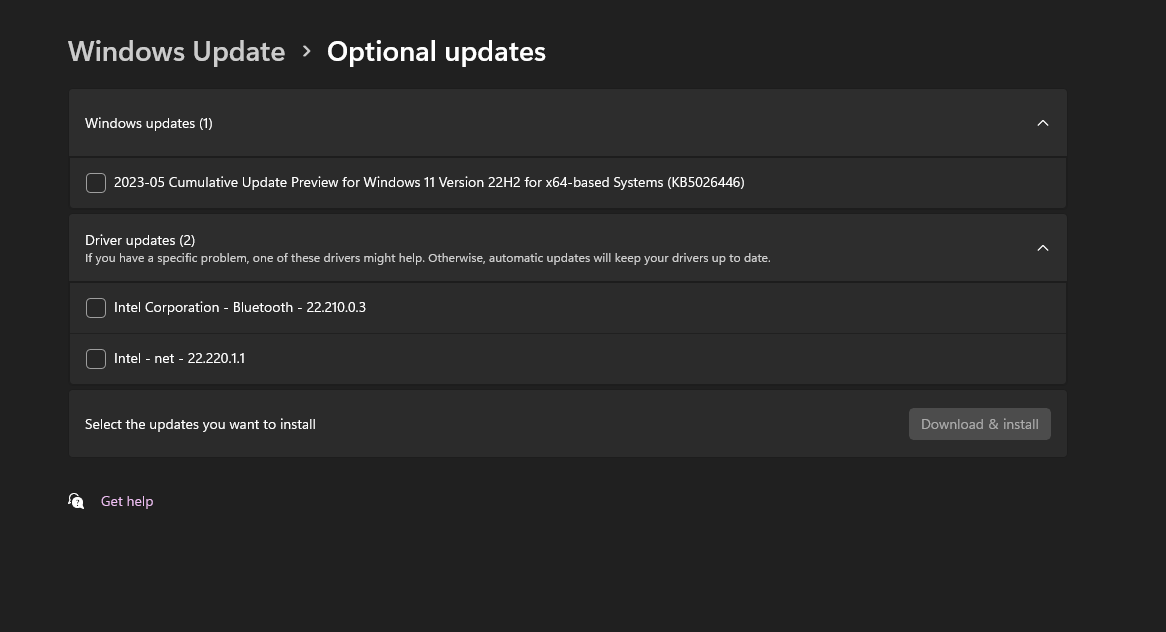The width and height of the screenshot is (1166, 632).
Task: Click the Get help chat icon
Action: click(76, 501)
